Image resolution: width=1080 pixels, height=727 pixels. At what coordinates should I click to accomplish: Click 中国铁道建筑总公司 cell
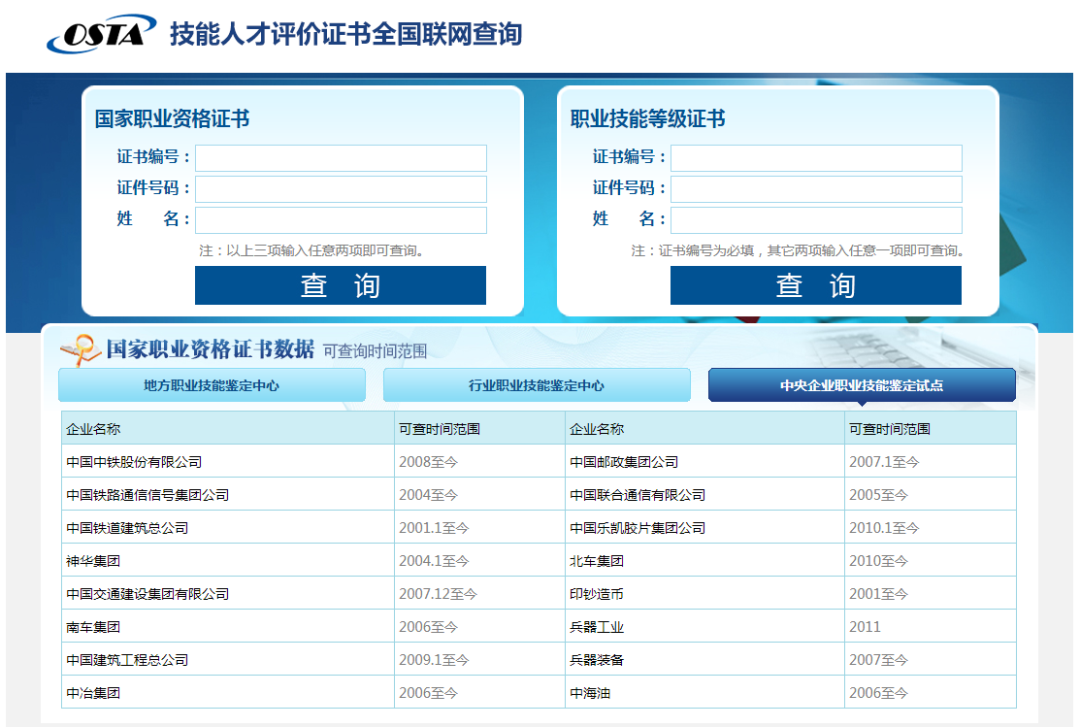pos(228,528)
